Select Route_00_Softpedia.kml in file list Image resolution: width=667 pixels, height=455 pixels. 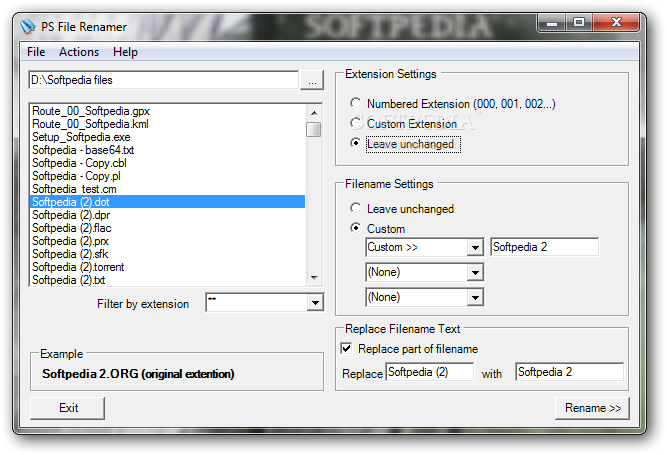168,124
